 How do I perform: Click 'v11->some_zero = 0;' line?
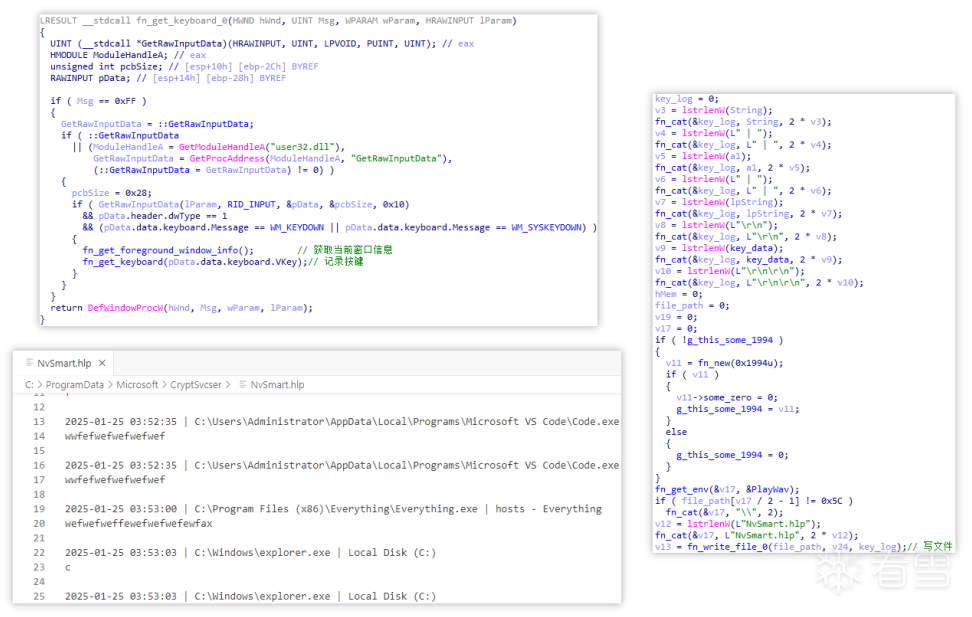(x=727, y=397)
